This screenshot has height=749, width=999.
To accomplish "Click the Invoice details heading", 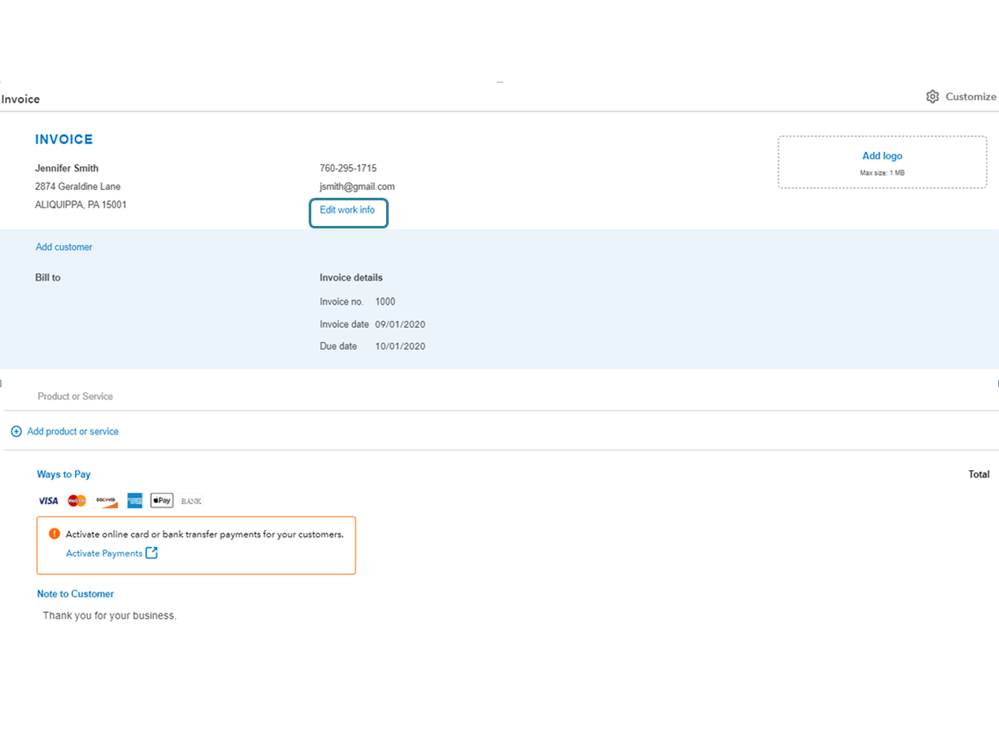I will [x=351, y=278].
